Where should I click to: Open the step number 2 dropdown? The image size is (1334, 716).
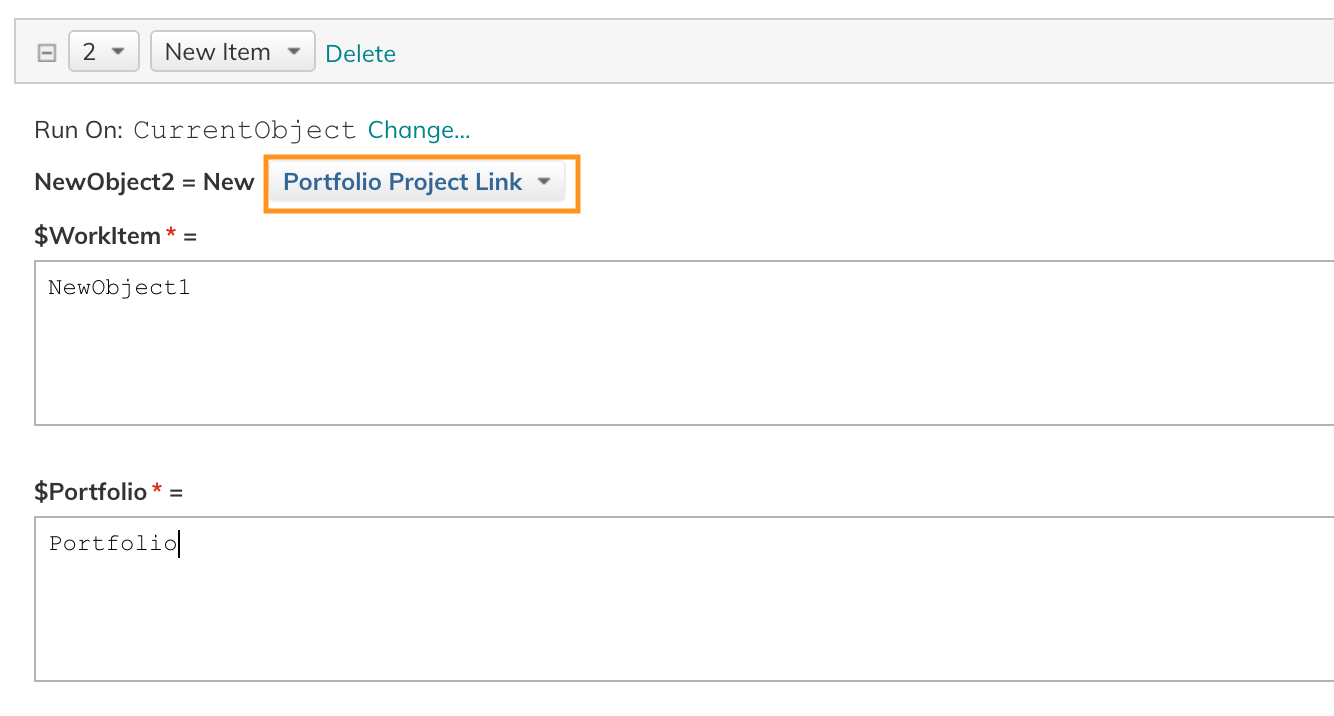click(103, 51)
